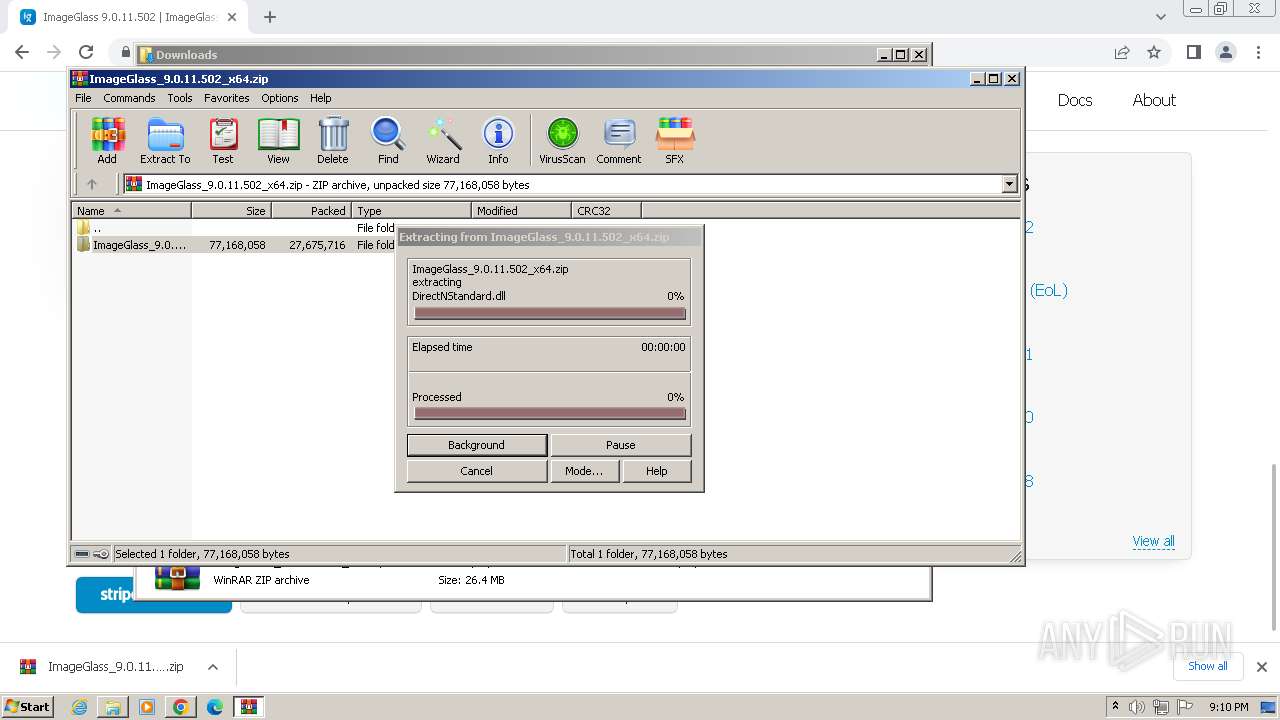Screen dimensions: 1280x720
Task: Sort file list by Size column
Action: pos(231,210)
